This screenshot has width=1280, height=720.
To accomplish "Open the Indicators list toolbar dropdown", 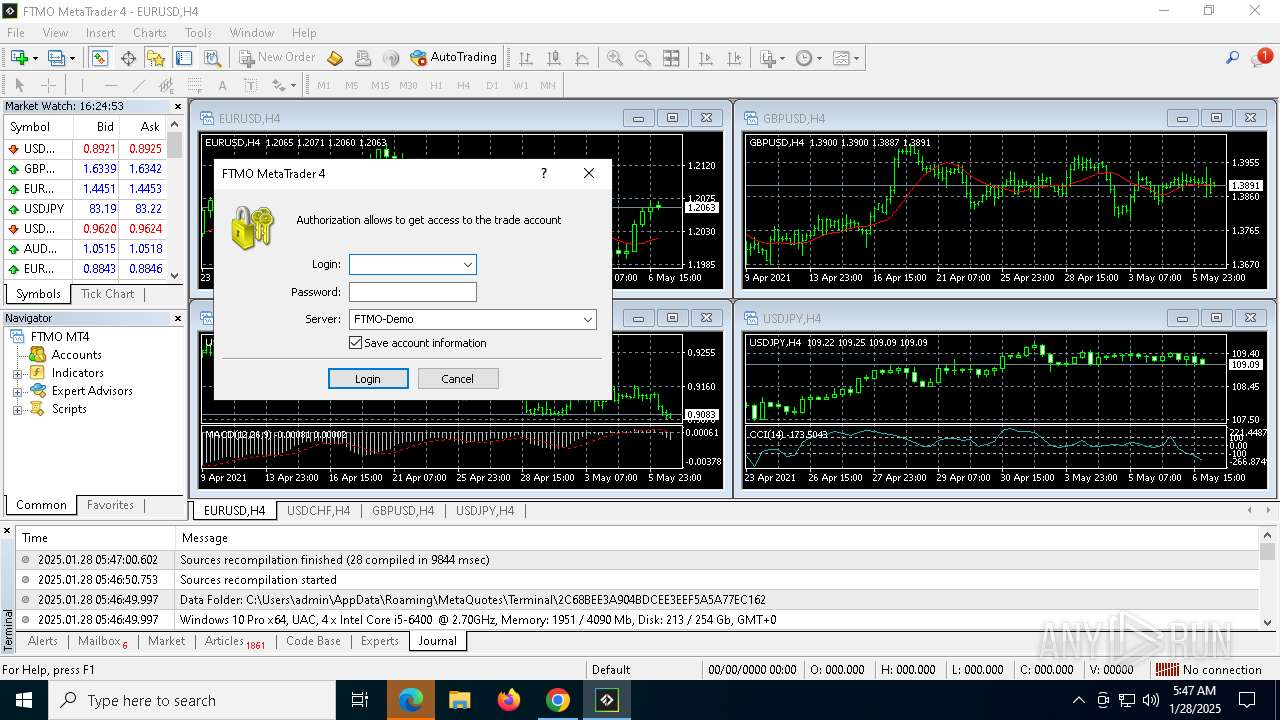I will 771,58.
